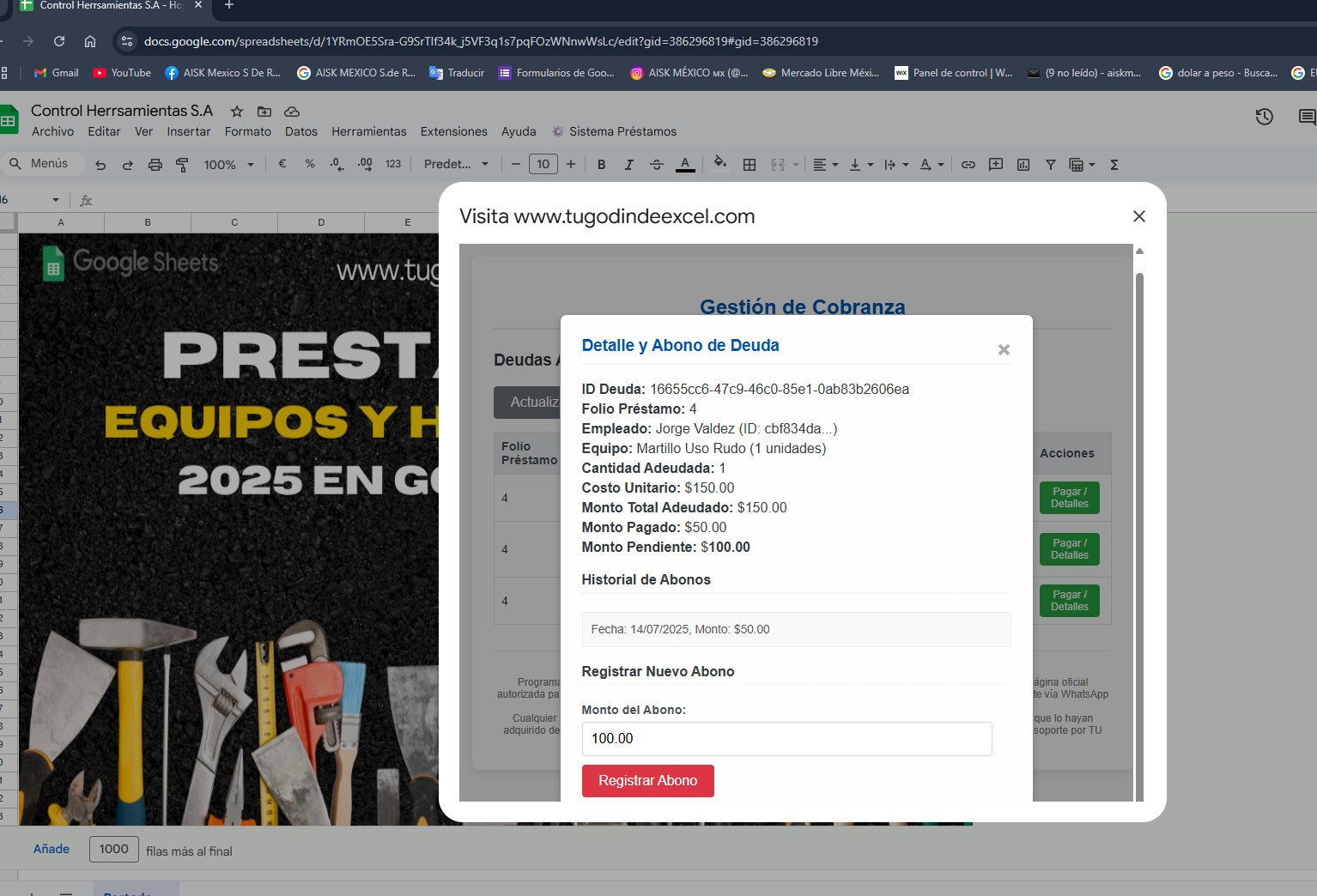This screenshot has height=896, width=1317.
Task: Open the text color picker
Action: (685, 165)
